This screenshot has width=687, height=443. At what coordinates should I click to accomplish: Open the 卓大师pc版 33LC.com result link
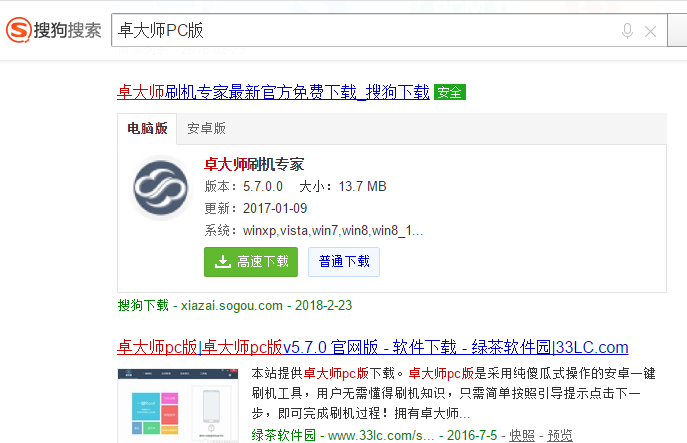coord(372,347)
